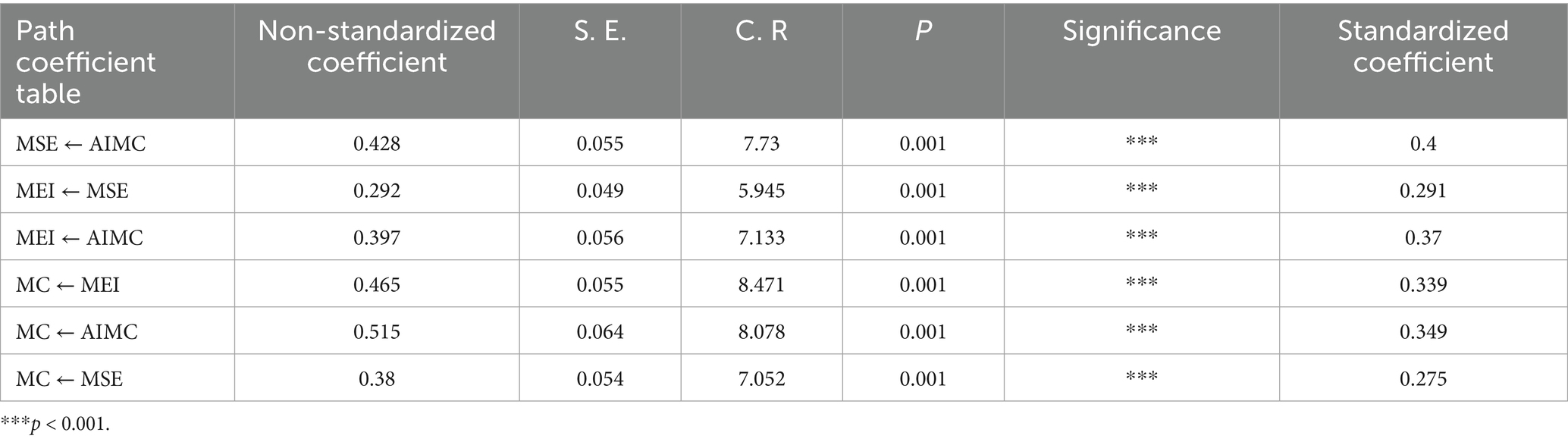1568x442 pixels.
Task: Select the C. R value 8.078
Action: [x=761, y=331]
